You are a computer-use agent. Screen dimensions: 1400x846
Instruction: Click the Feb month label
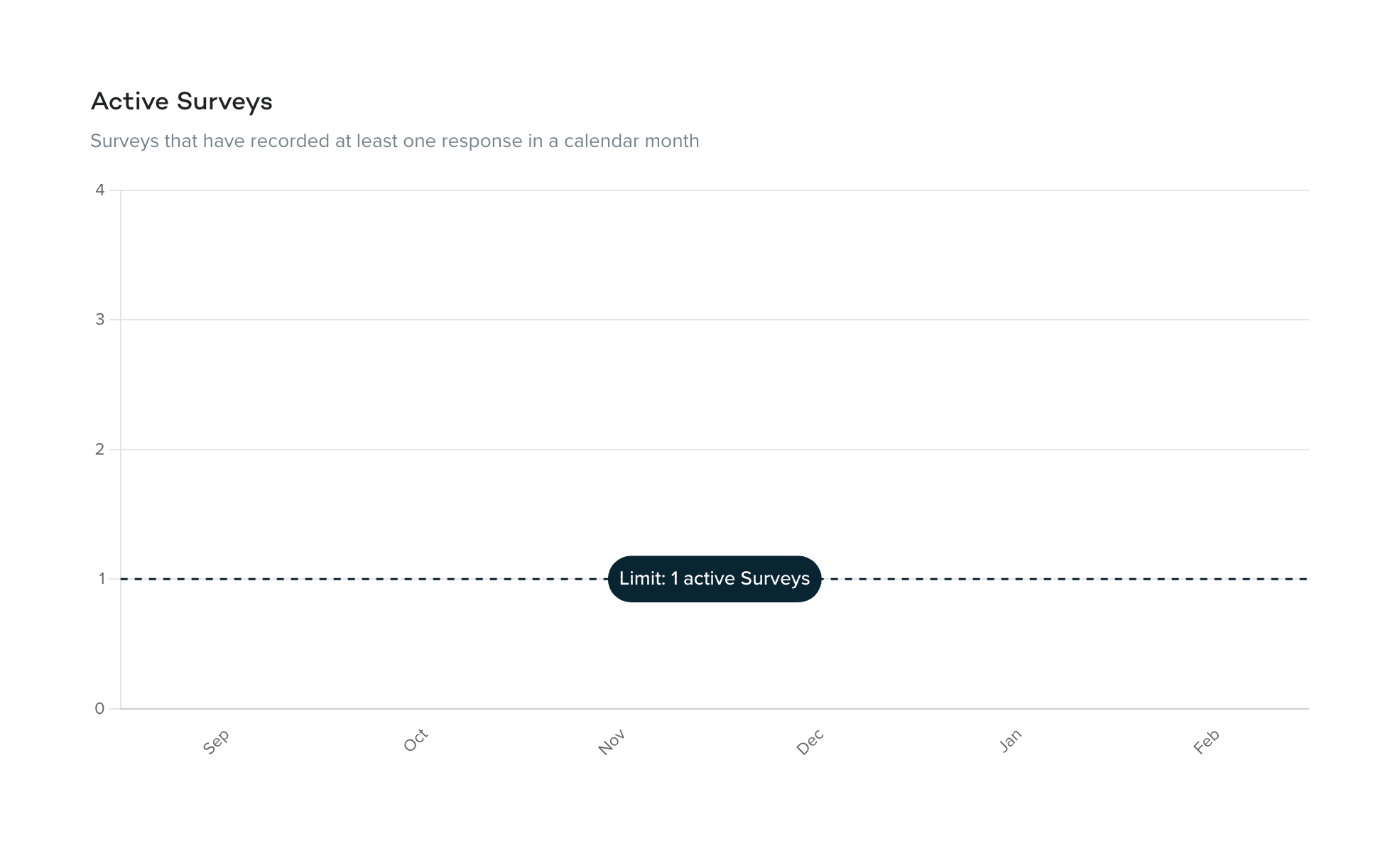(1206, 742)
